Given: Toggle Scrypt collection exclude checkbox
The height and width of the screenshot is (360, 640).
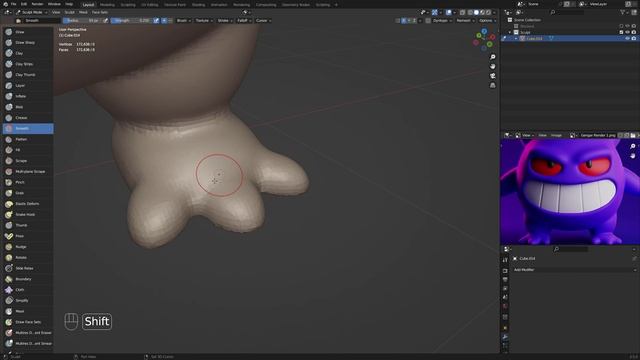Looking at the screenshot, I should pyautogui.click(x=621, y=32).
